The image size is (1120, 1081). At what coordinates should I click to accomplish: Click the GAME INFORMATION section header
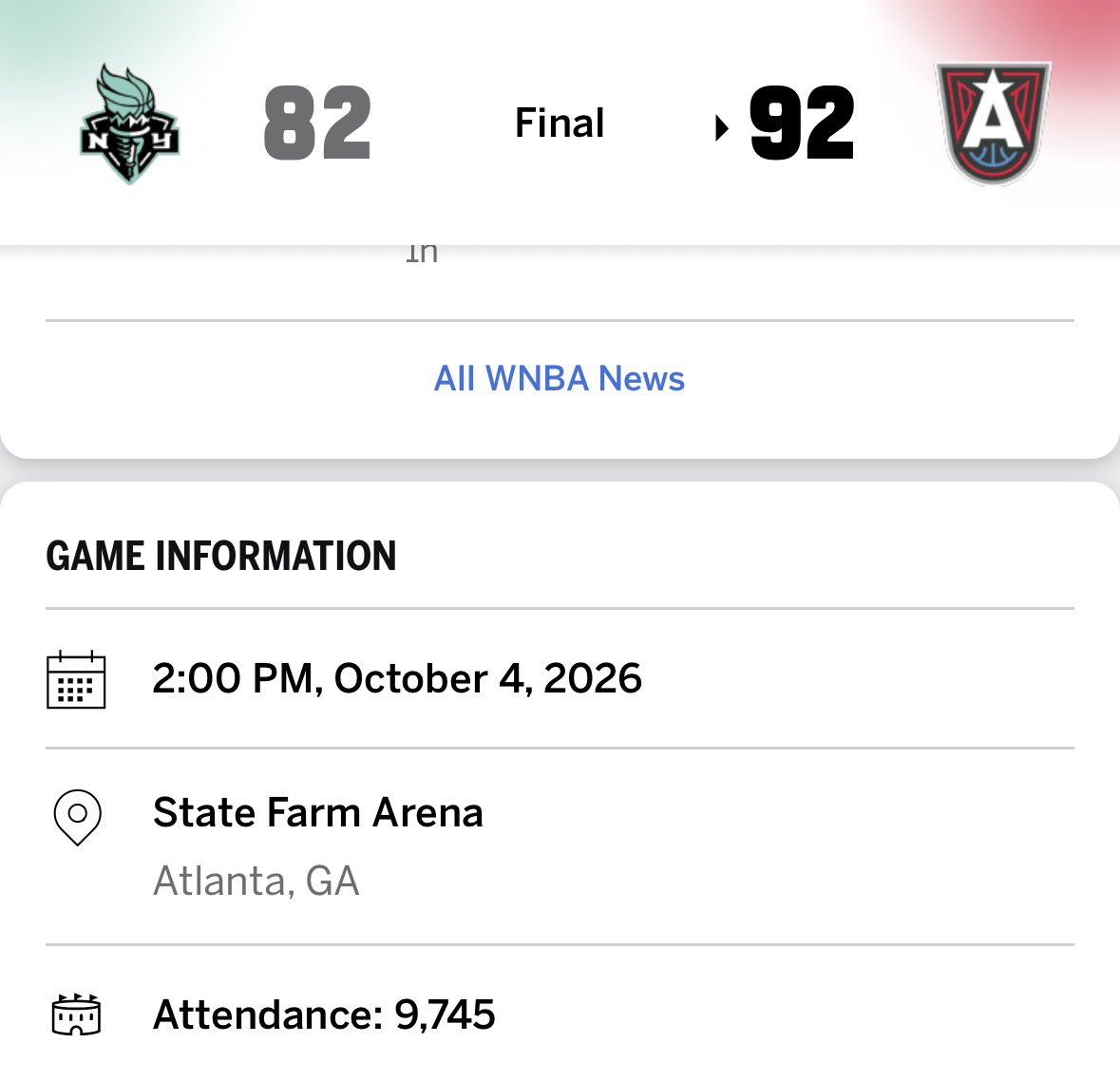pos(220,556)
